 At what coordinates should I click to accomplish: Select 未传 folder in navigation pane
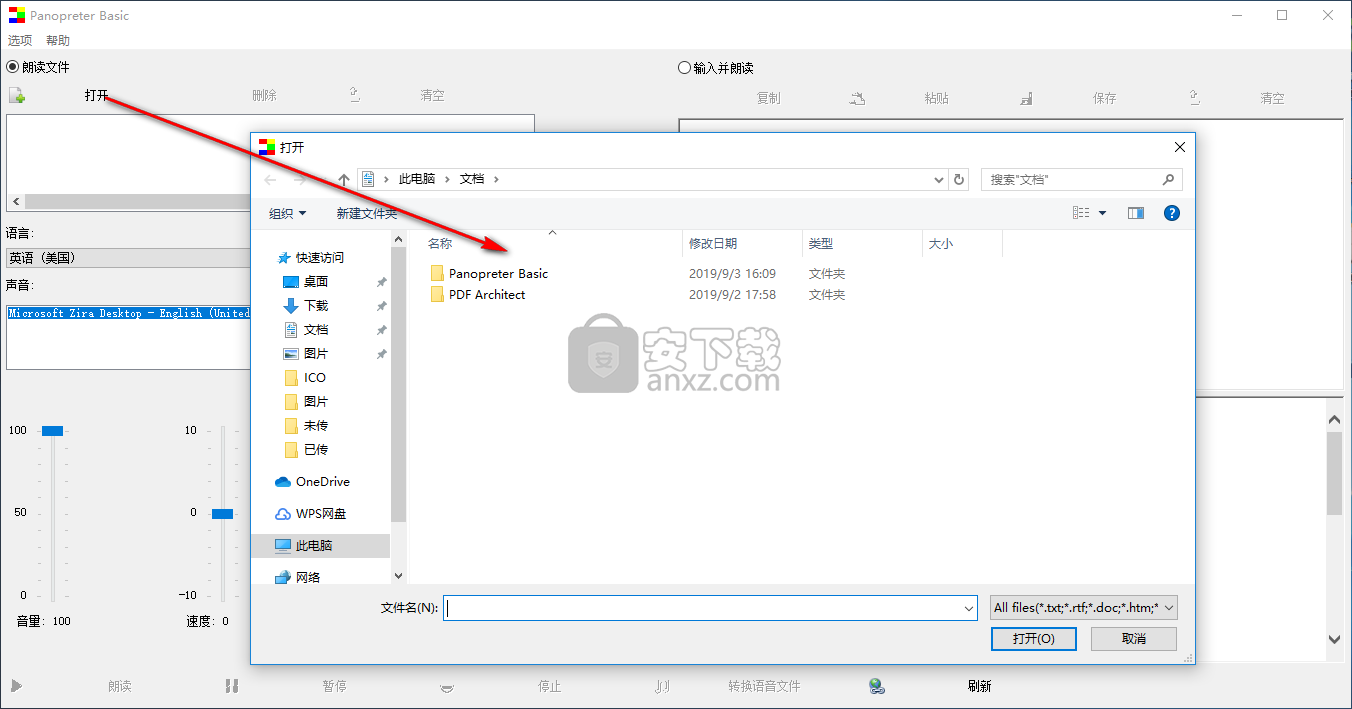pyautogui.click(x=316, y=425)
